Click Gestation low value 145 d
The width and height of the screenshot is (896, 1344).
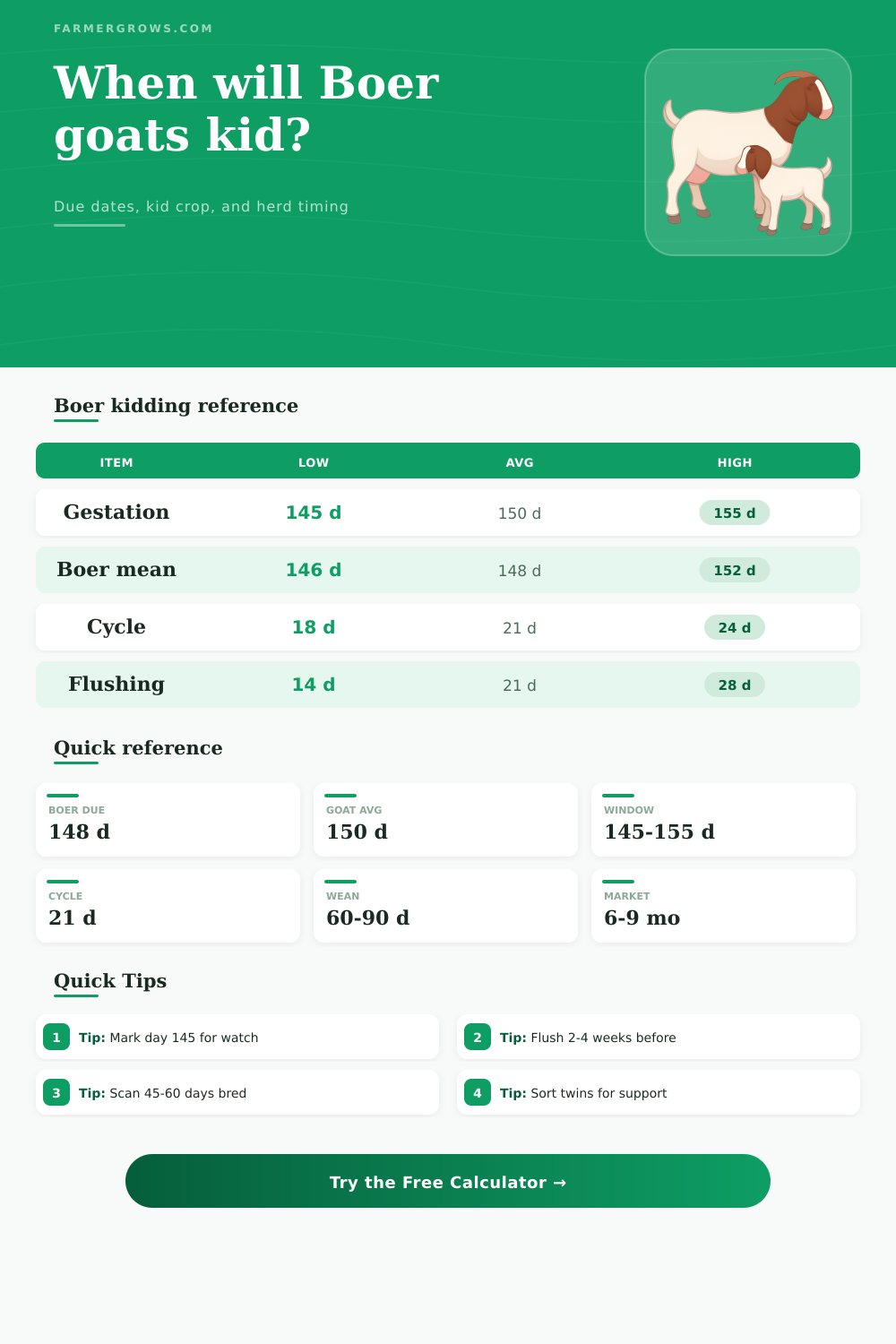[x=314, y=513]
